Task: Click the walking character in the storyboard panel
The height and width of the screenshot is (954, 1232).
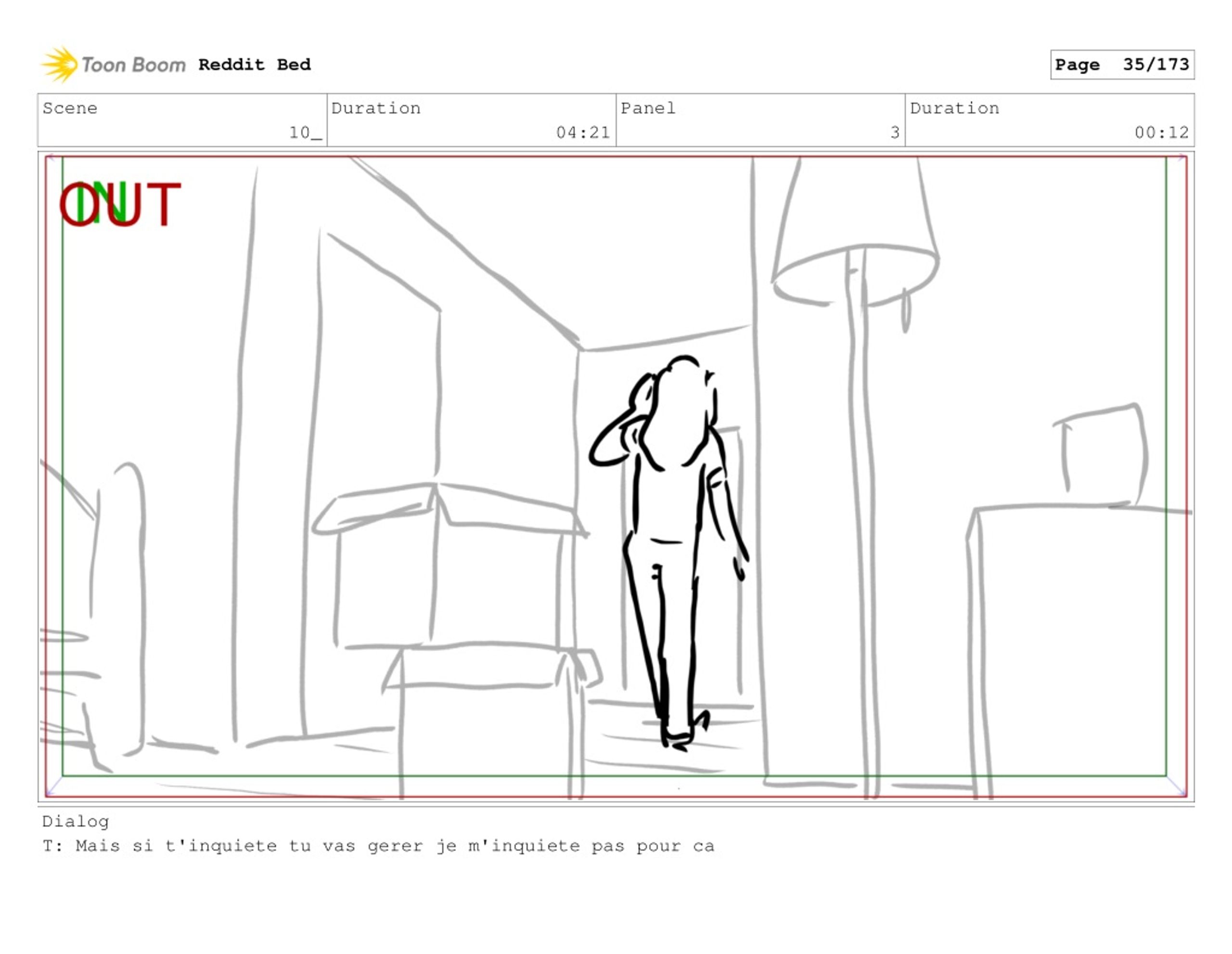Action: coord(669,554)
